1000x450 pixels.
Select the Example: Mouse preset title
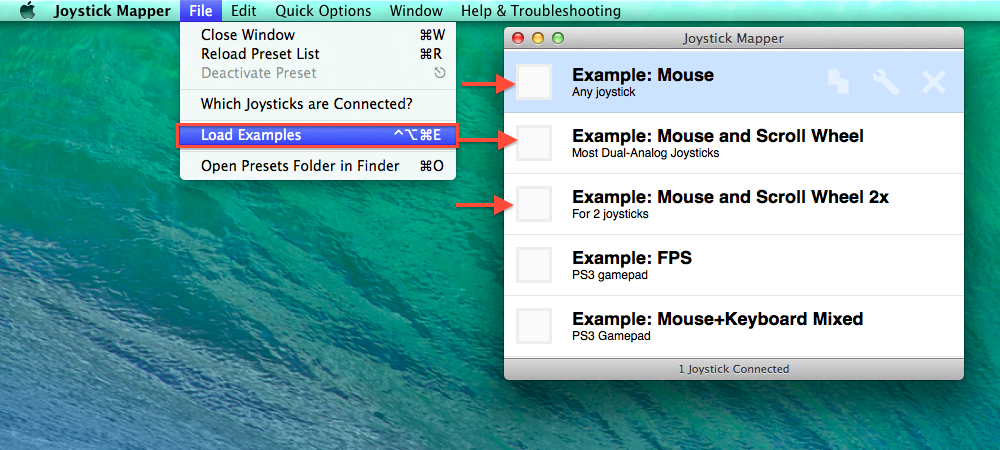643,75
